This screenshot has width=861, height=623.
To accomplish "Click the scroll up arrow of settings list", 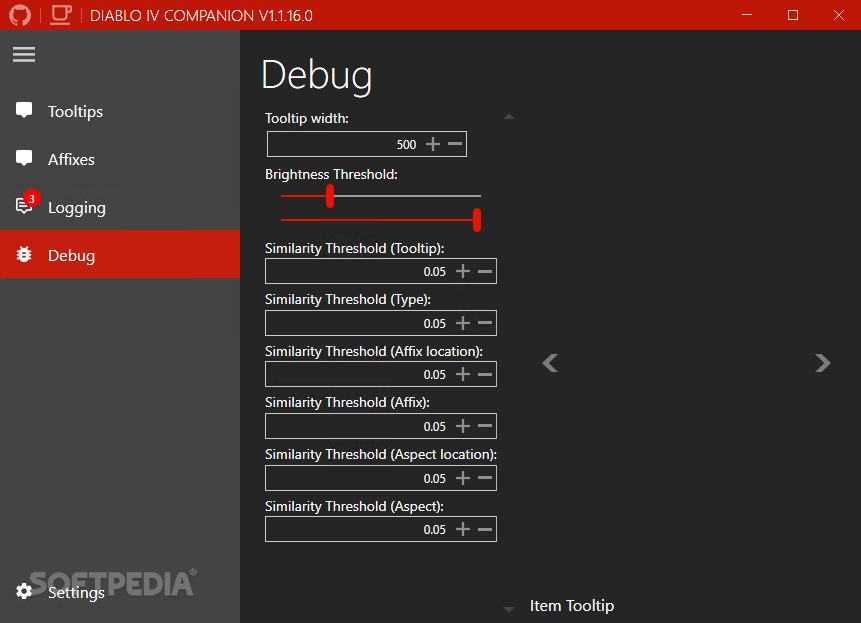I will click(x=509, y=116).
